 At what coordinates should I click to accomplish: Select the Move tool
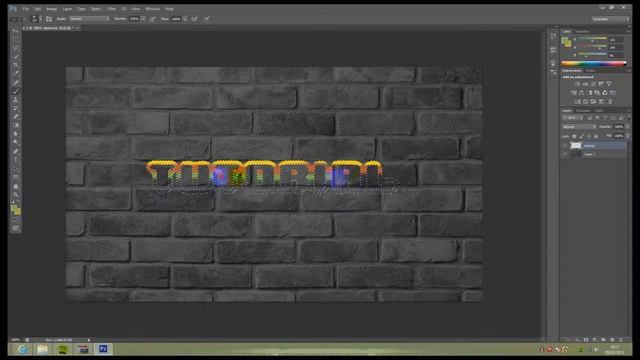[16, 31]
